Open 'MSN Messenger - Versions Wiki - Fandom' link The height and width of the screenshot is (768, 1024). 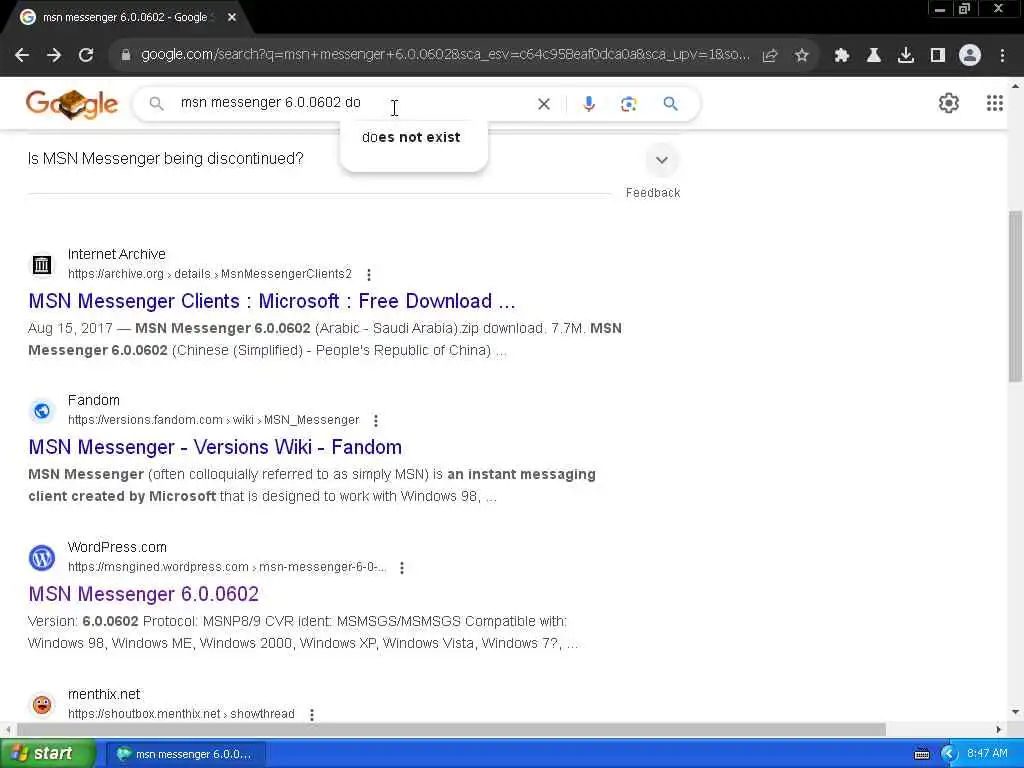coord(215,447)
